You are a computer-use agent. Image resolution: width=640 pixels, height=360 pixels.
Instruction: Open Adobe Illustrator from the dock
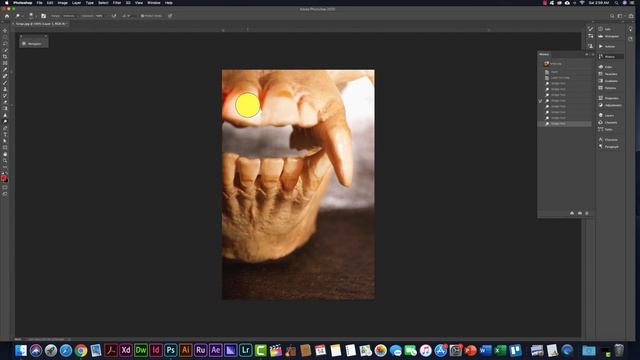pyautogui.click(x=185, y=350)
